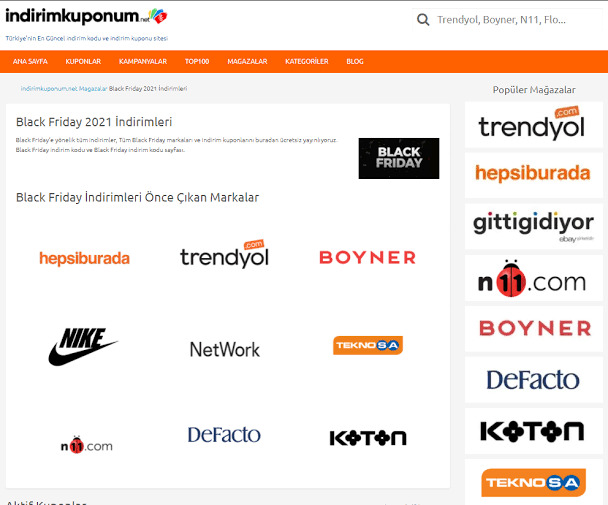Open Teknosa logo in featured brands
This screenshot has width=608, height=505.
[368, 345]
